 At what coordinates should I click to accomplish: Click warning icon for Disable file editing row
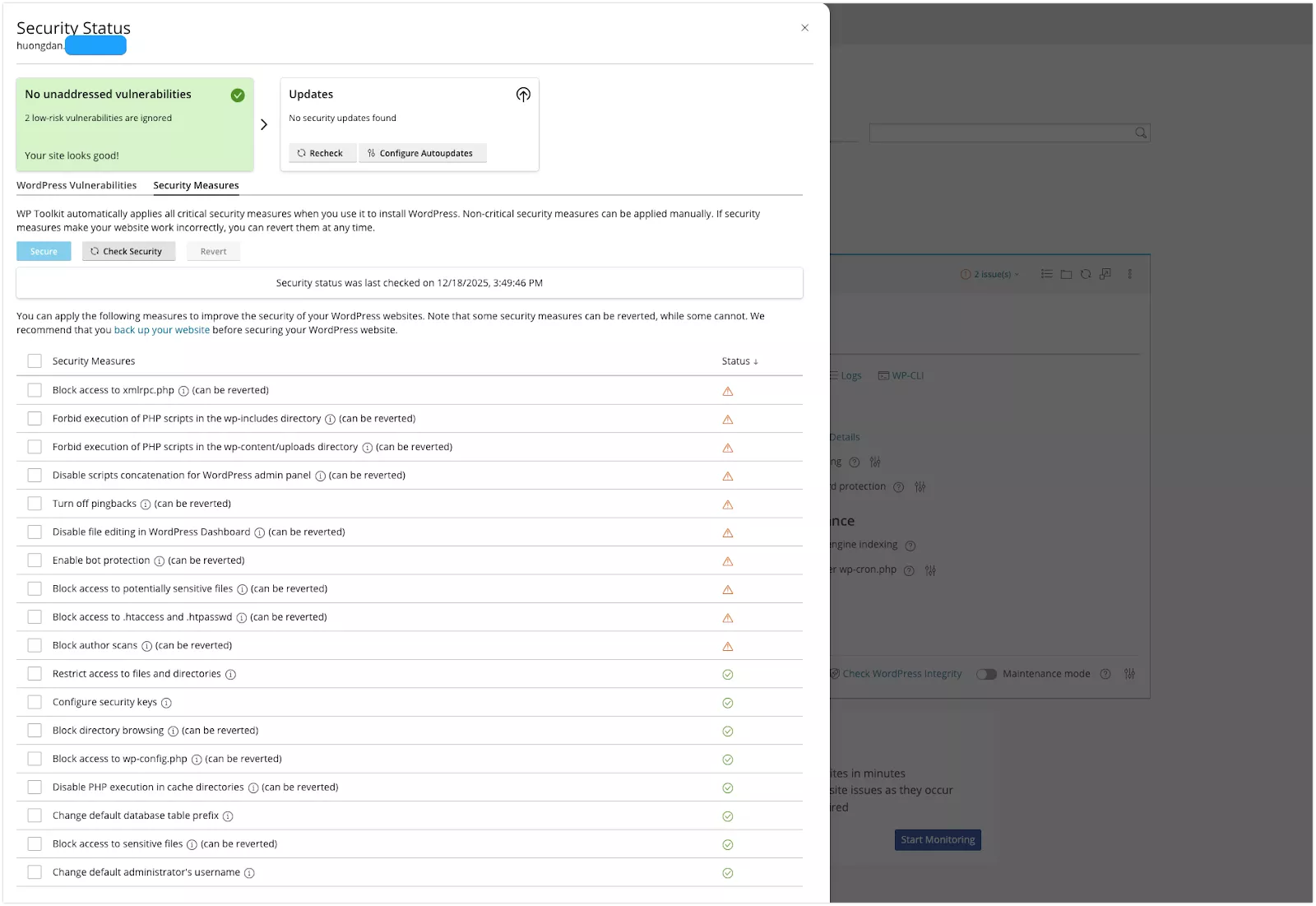(x=728, y=533)
